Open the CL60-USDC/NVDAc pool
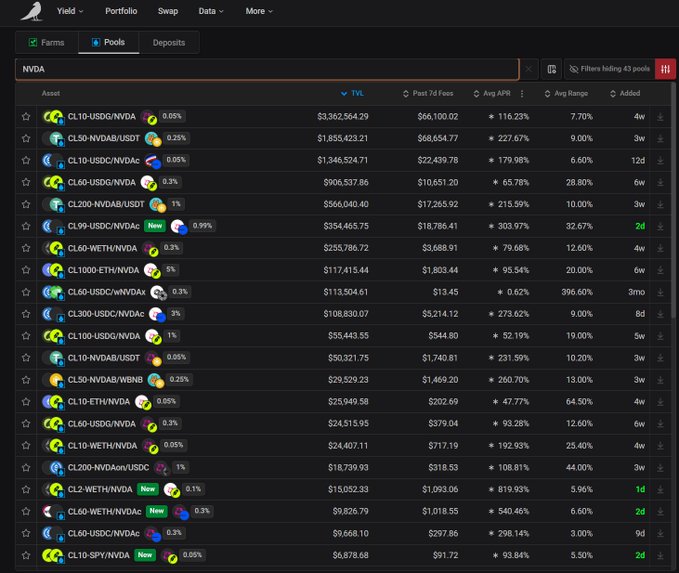 (103, 534)
